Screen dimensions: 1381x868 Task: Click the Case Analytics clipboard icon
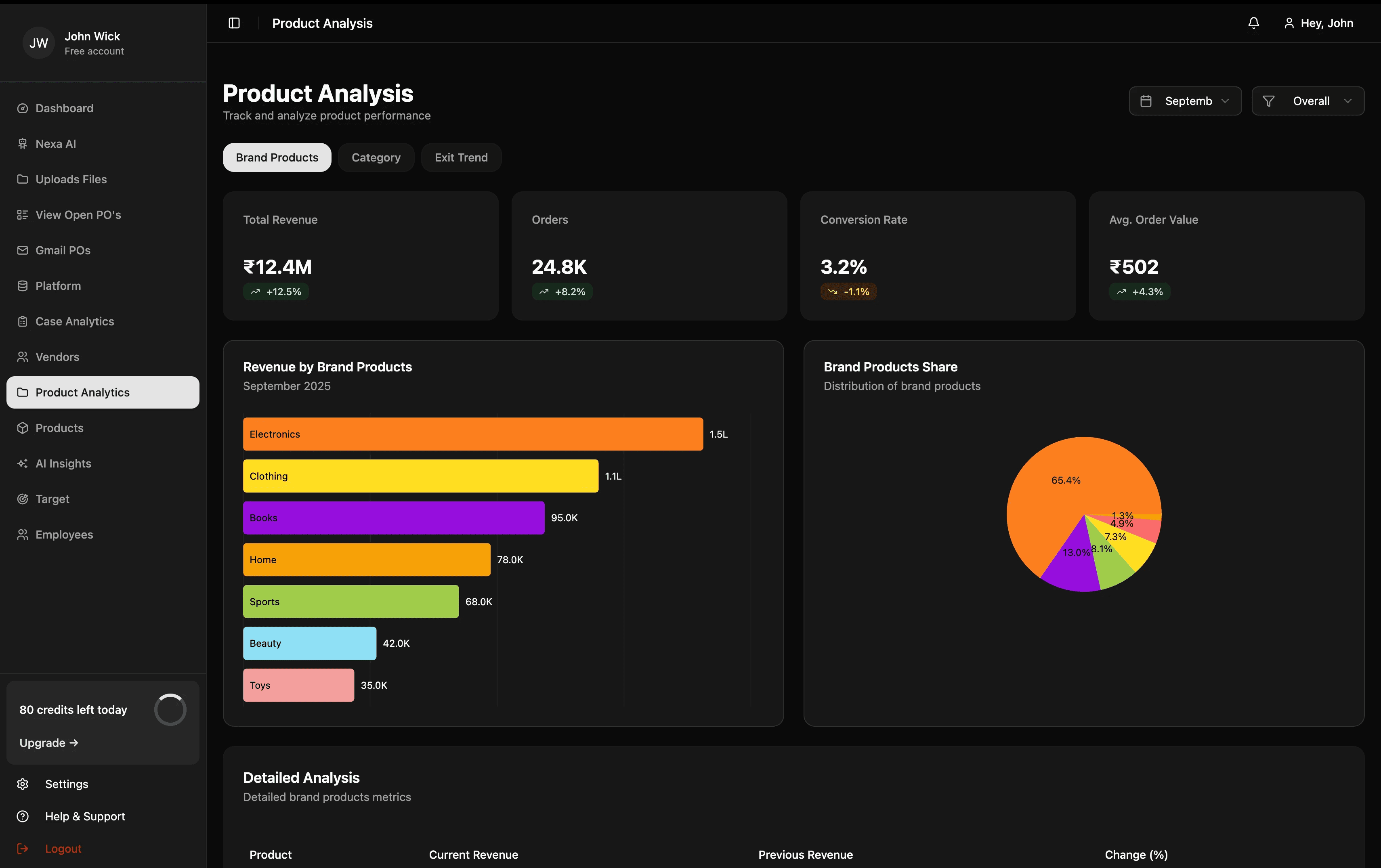tap(22, 322)
